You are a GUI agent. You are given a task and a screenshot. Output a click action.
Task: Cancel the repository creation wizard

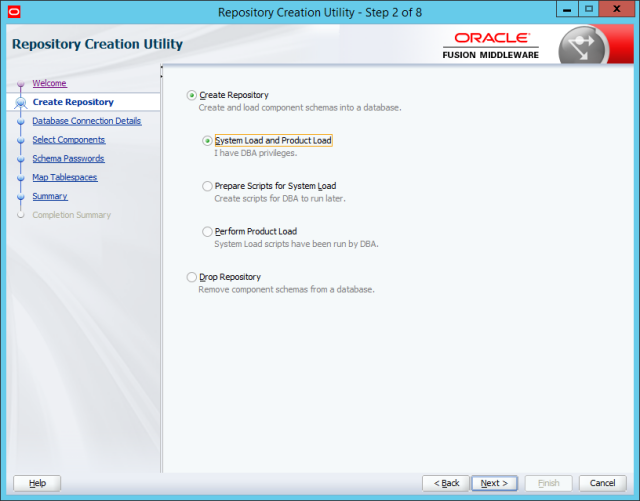pos(602,483)
